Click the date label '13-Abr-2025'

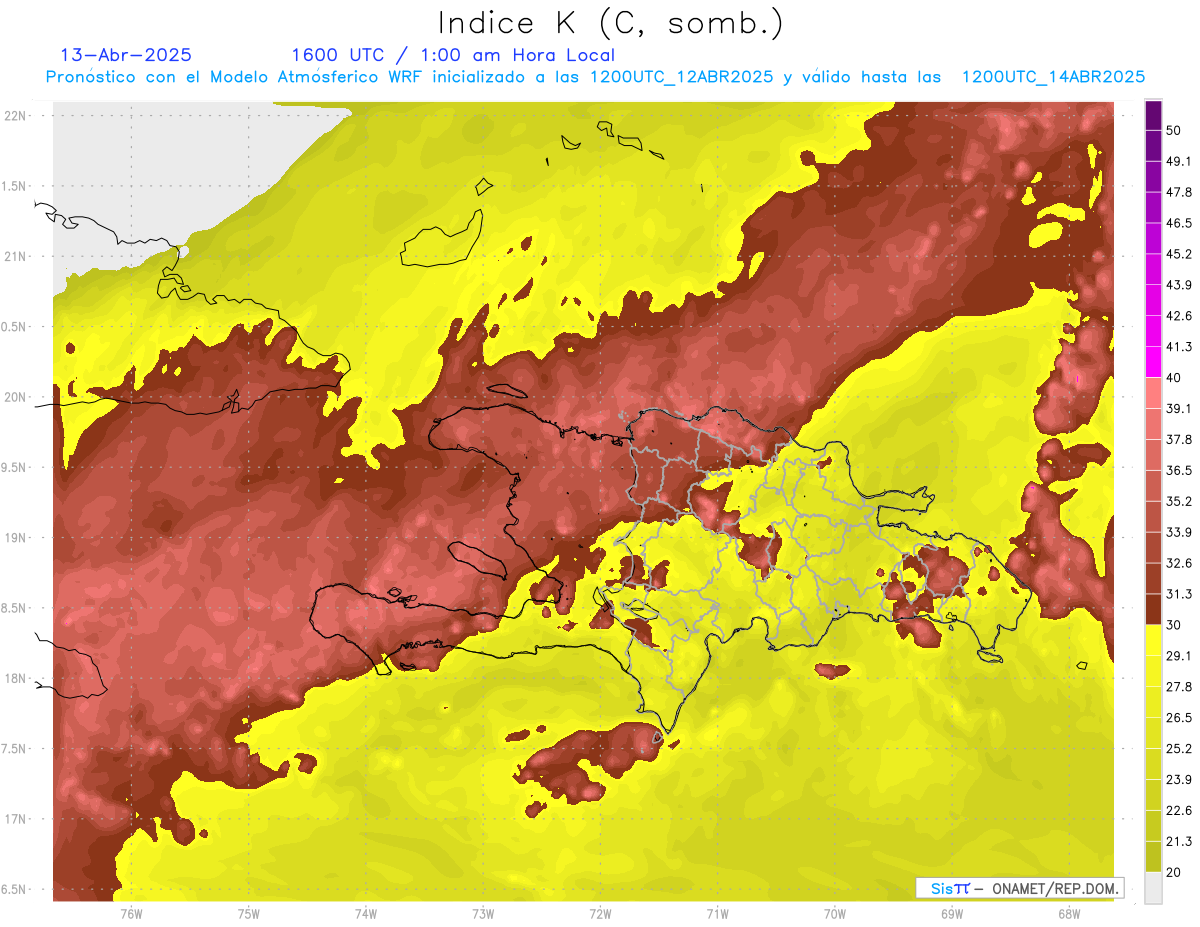tap(126, 55)
